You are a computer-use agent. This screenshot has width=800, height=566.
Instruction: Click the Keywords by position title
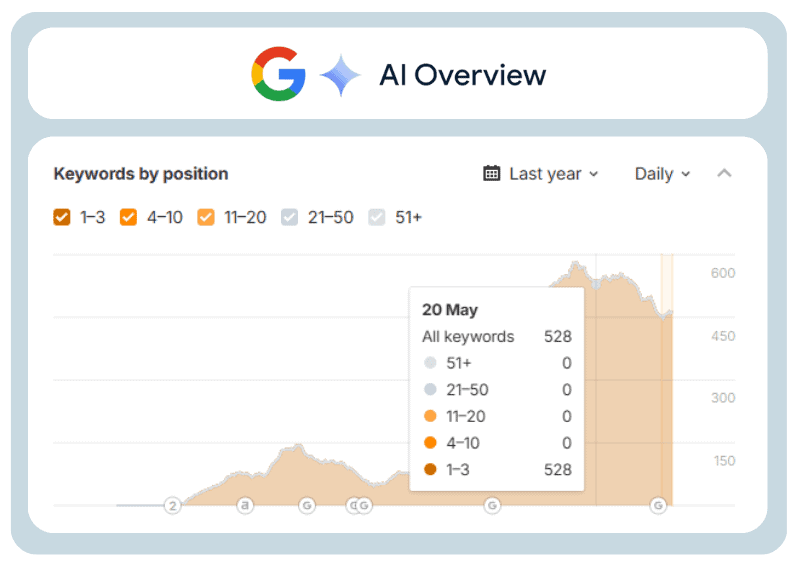tap(141, 174)
